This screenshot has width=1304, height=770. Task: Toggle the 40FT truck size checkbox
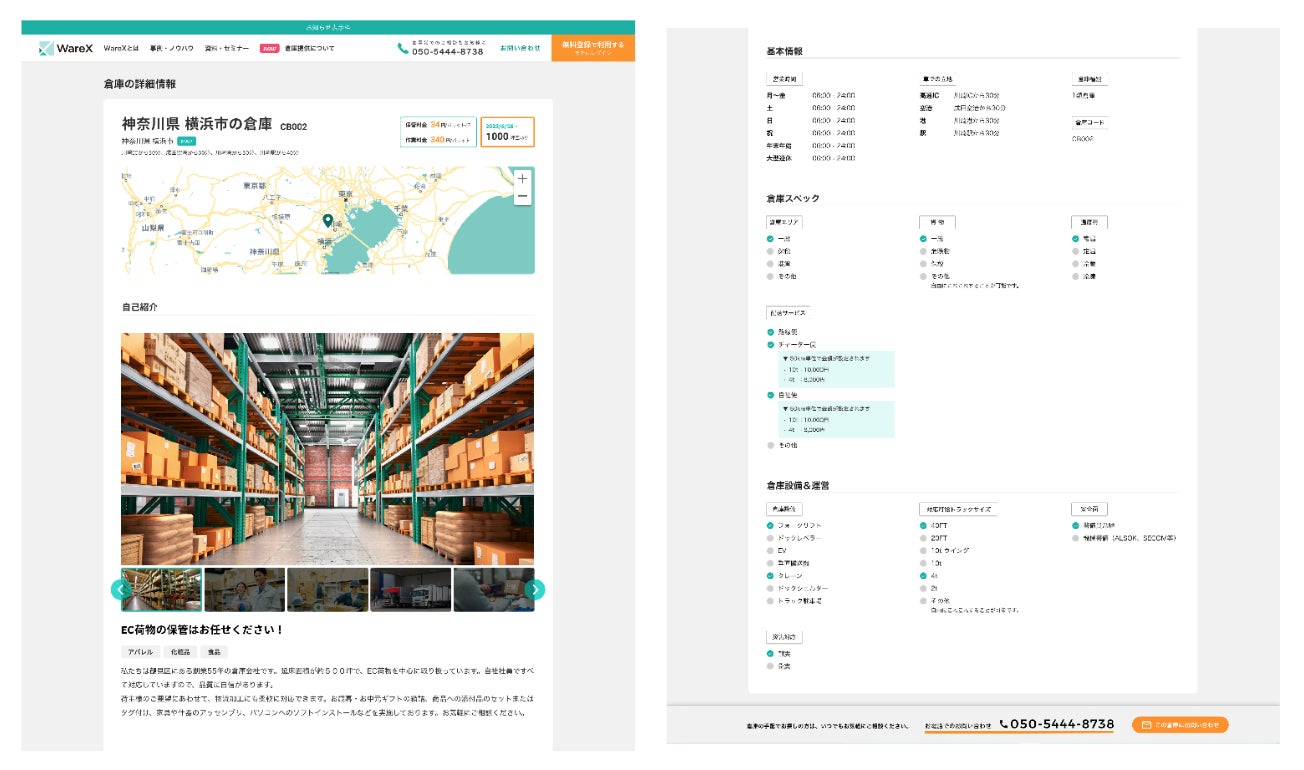pos(923,525)
